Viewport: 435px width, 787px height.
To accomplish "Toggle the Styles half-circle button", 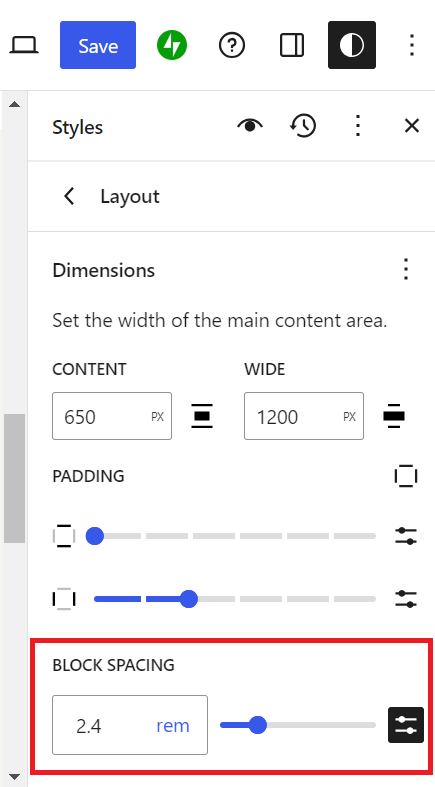I will (x=352, y=45).
